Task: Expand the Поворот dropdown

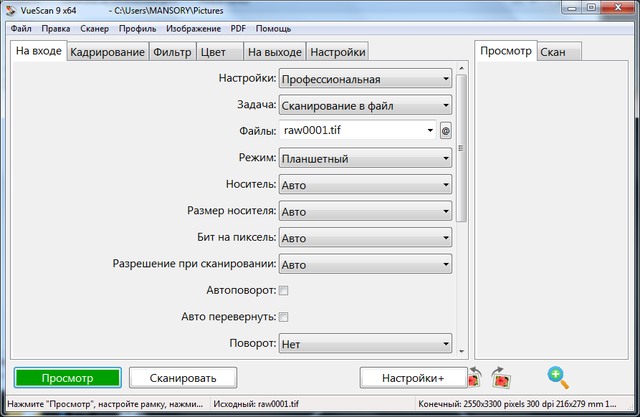Action: pyautogui.click(x=365, y=344)
